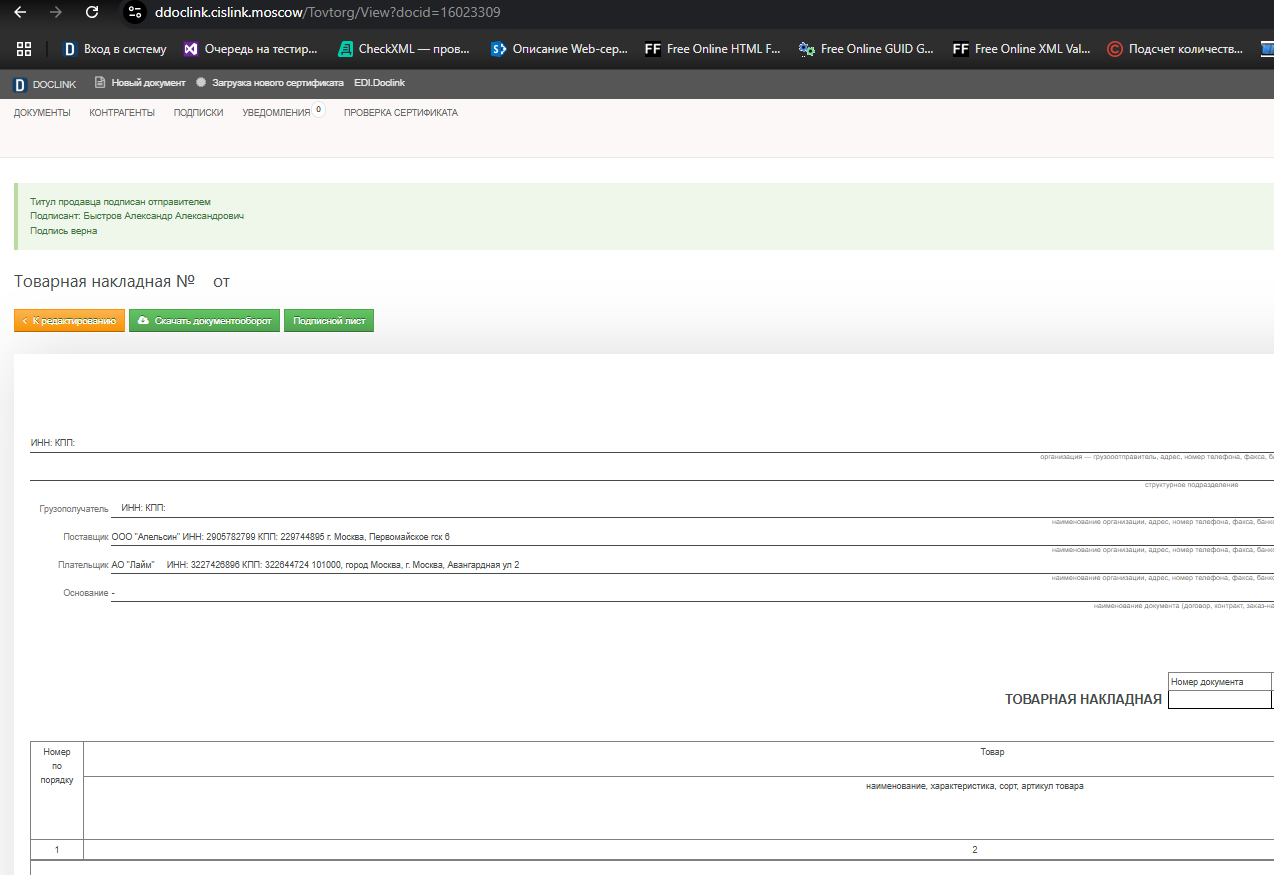Open ПРОВЕРКА СЕРТИФИКАТА menu item
The image size is (1274, 875).
pos(401,113)
